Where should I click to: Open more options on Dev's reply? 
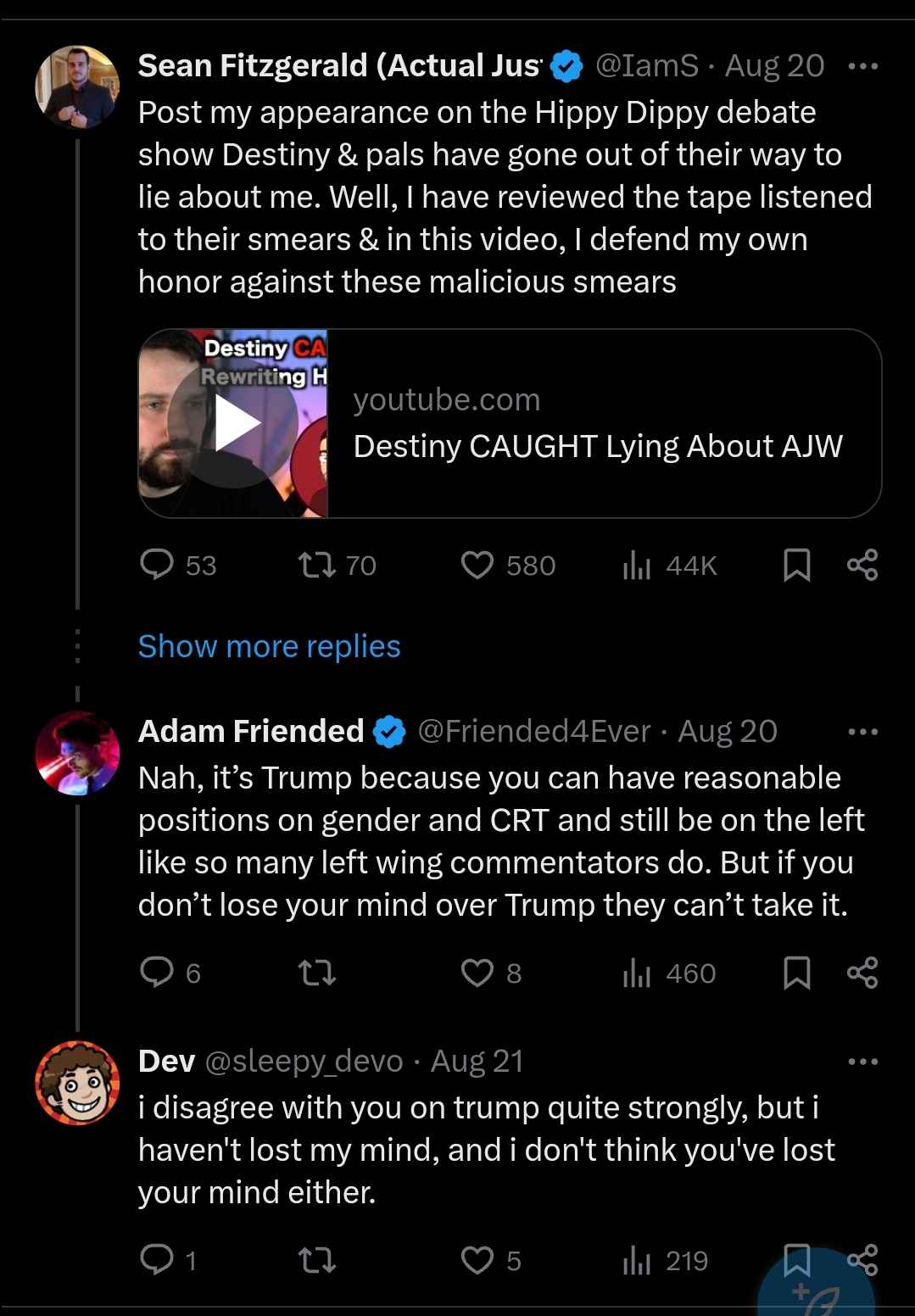point(863,1062)
